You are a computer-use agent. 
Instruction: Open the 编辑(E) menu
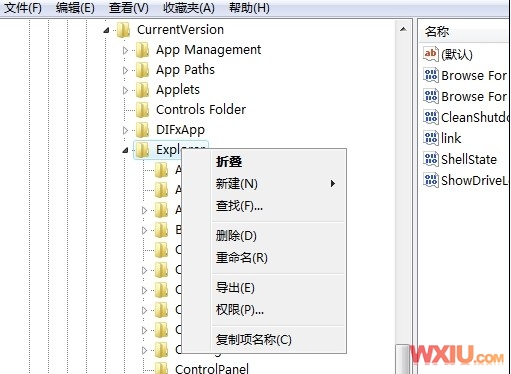tap(75, 8)
